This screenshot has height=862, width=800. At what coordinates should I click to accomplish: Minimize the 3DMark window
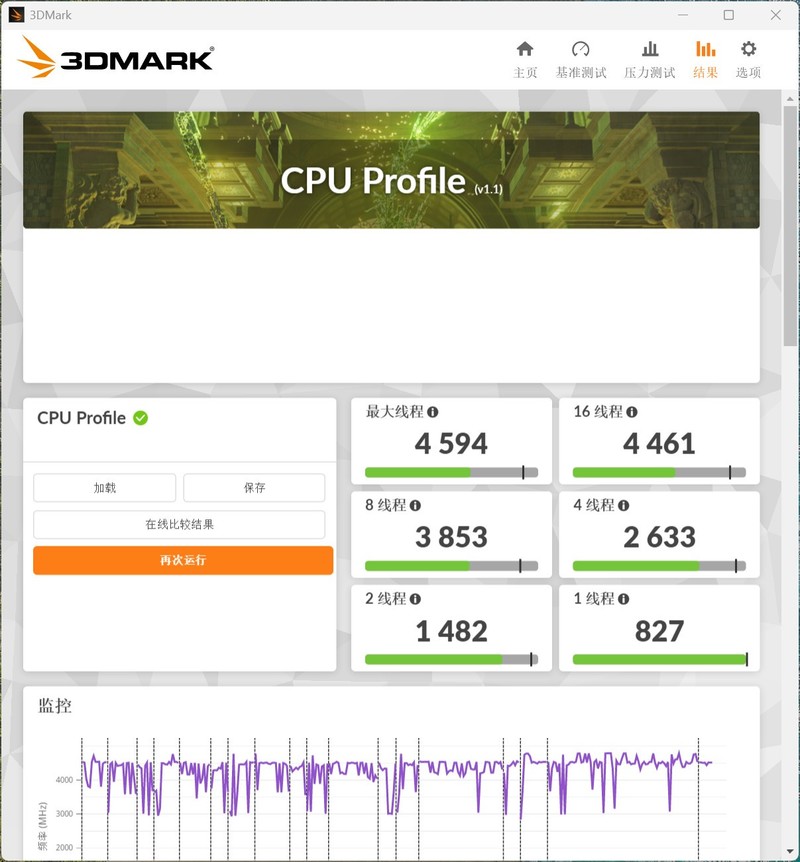click(683, 15)
